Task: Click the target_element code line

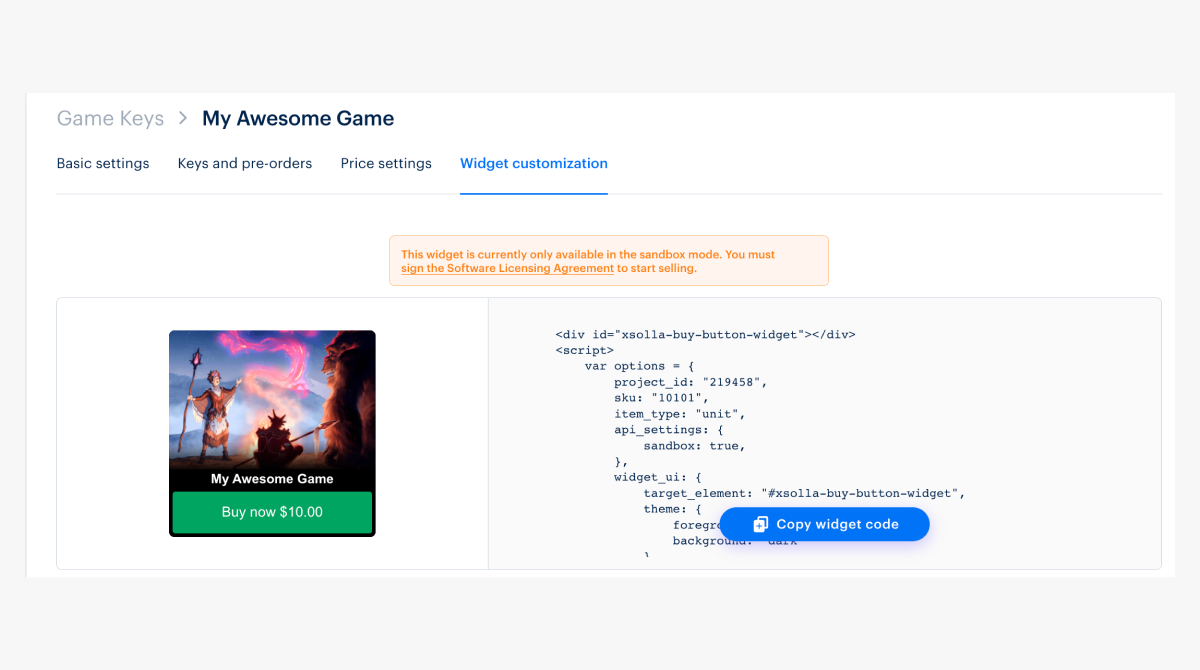Action: pos(803,493)
